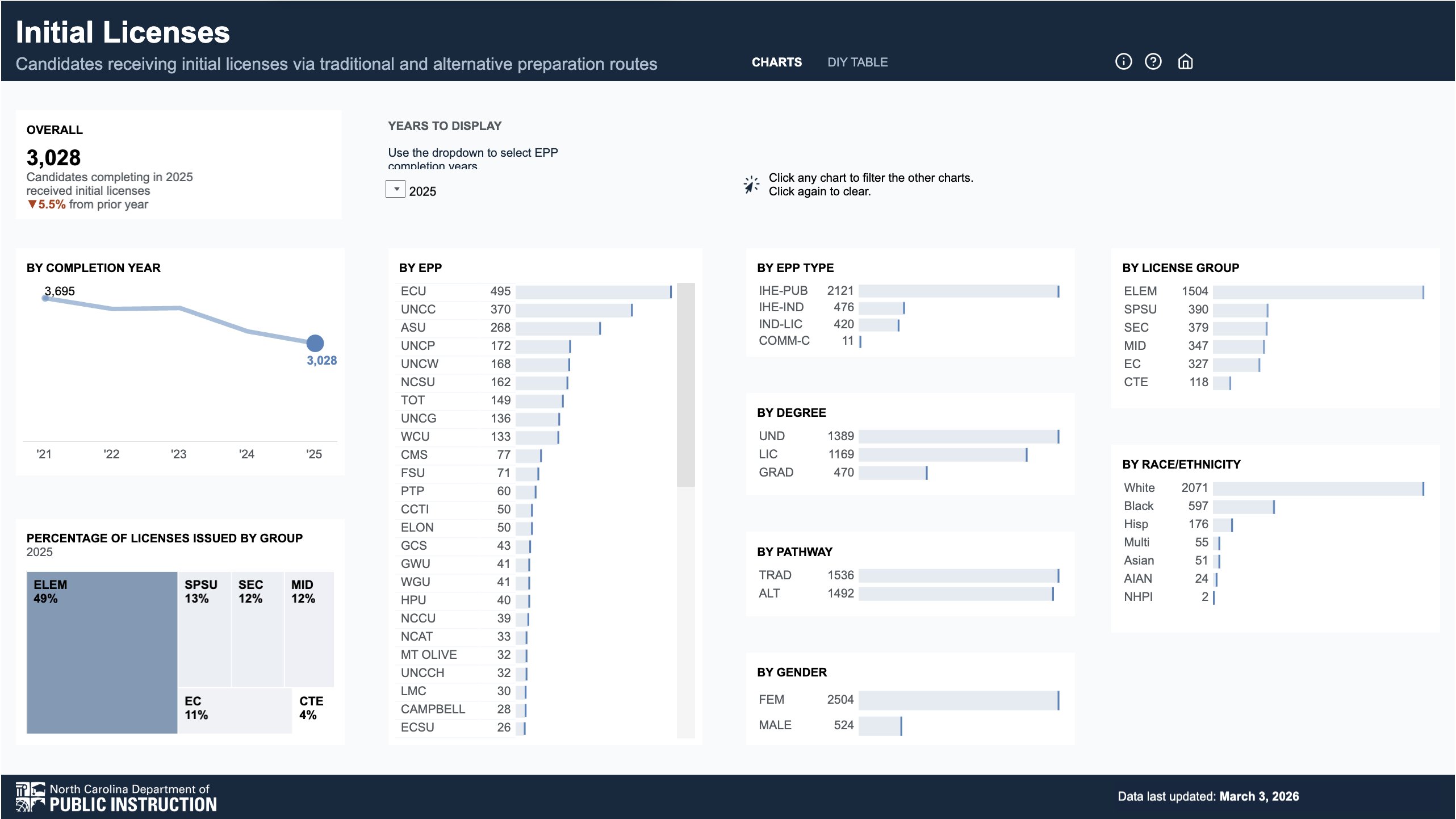The height and width of the screenshot is (819, 1456).
Task: Filter by TRAD pathway row
Action: click(x=958, y=575)
